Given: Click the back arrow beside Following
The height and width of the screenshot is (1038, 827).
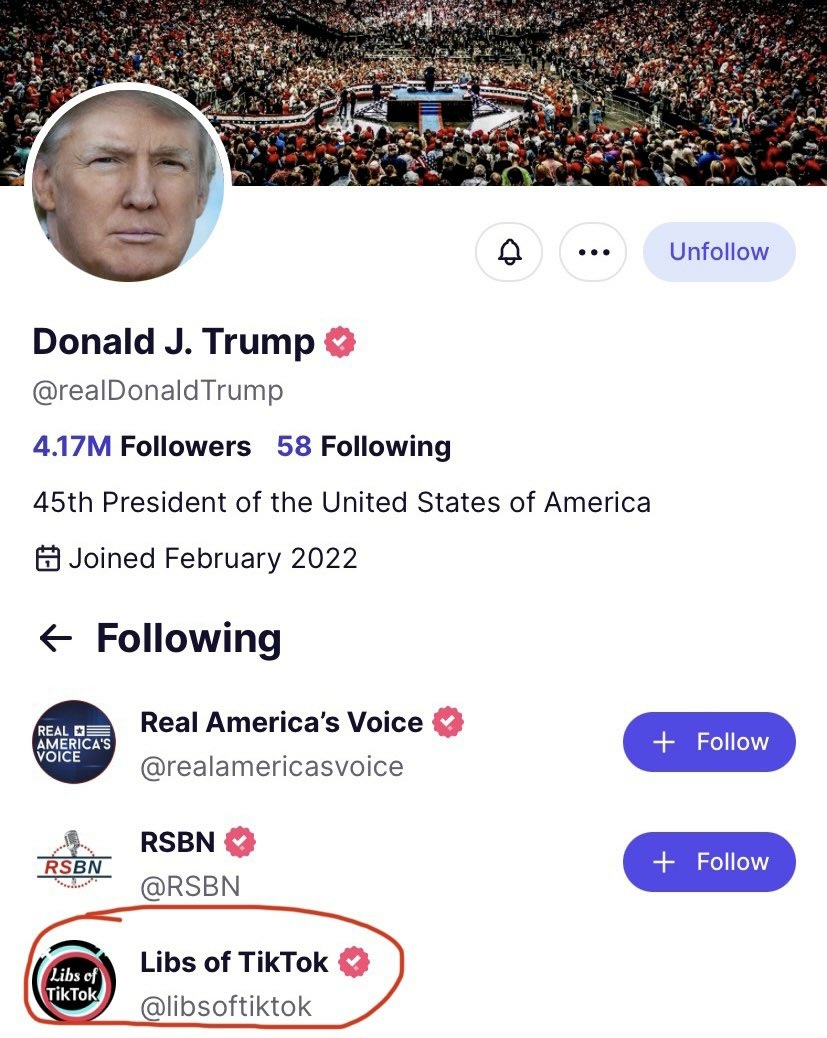Looking at the screenshot, I should pos(55,638).
